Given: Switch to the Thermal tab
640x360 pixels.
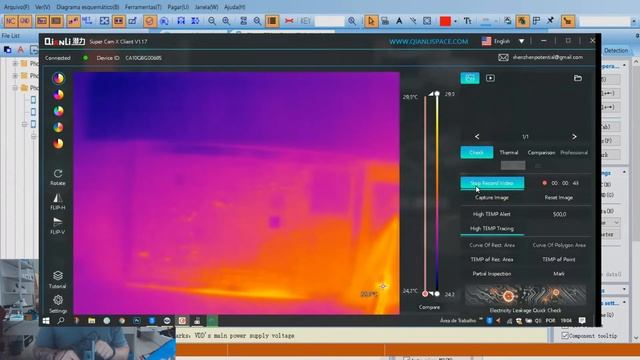Looking at the screenshot, I should coord(509,152).
